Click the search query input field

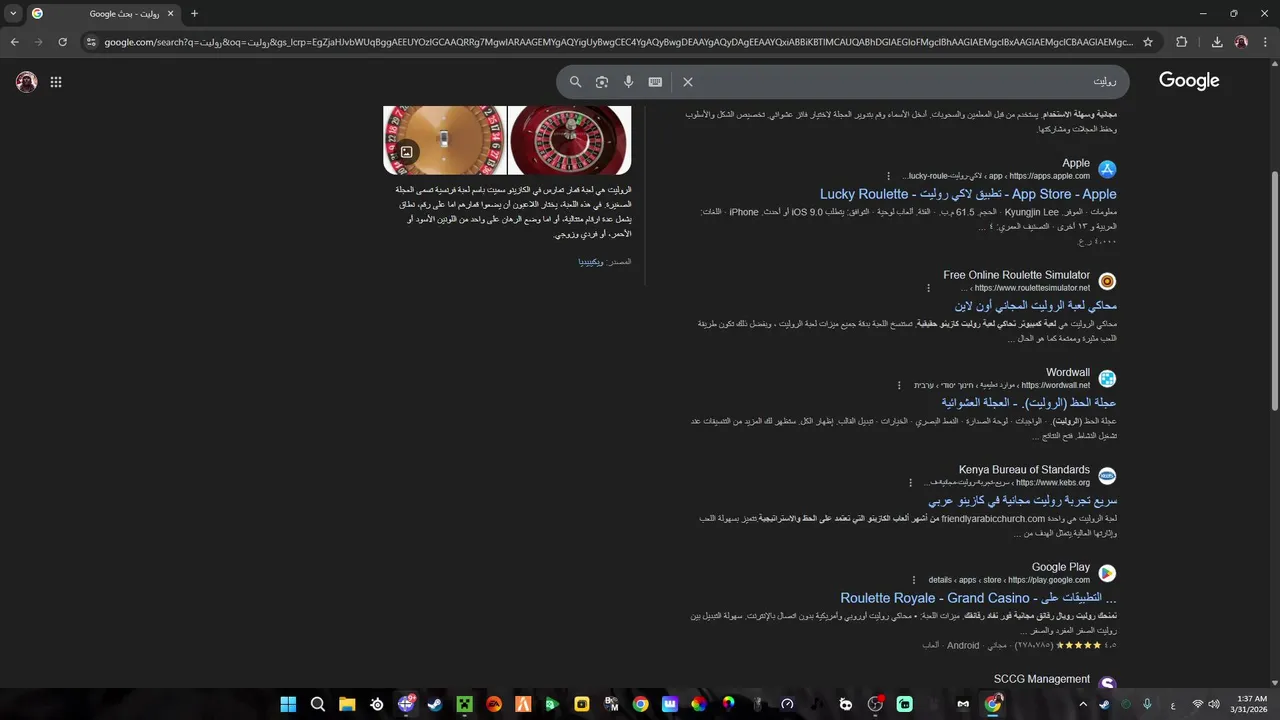[x=905, y=82]
